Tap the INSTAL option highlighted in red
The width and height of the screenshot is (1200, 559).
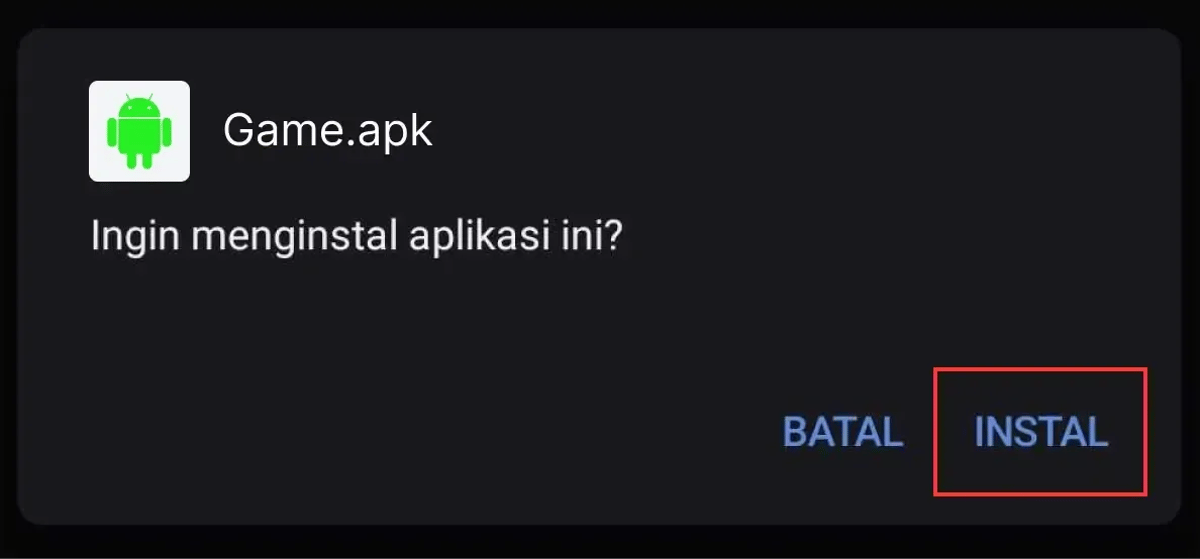(x=1041, y=432)
